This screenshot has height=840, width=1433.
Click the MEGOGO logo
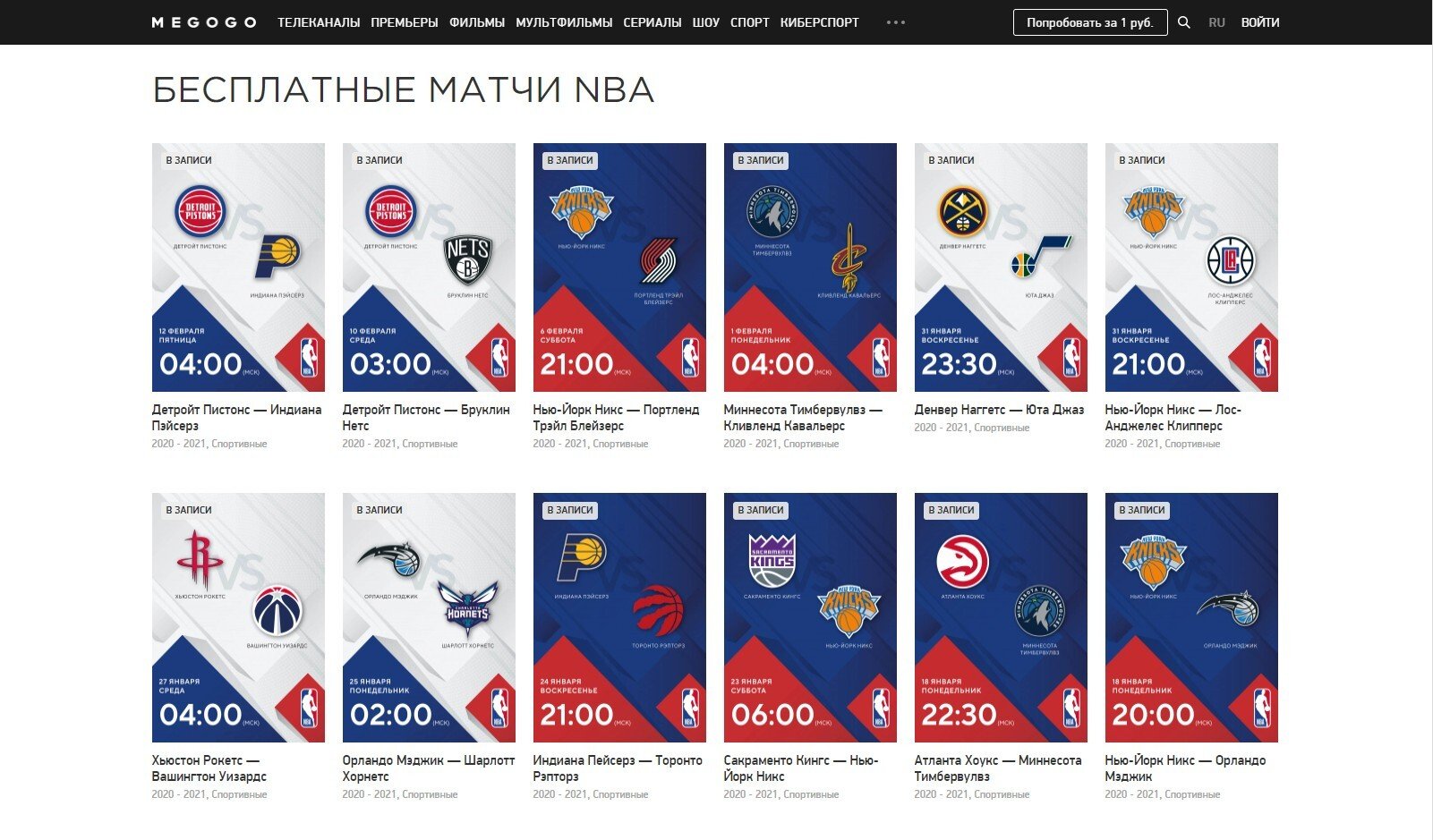pyautogui.click(x=204, y=22)
